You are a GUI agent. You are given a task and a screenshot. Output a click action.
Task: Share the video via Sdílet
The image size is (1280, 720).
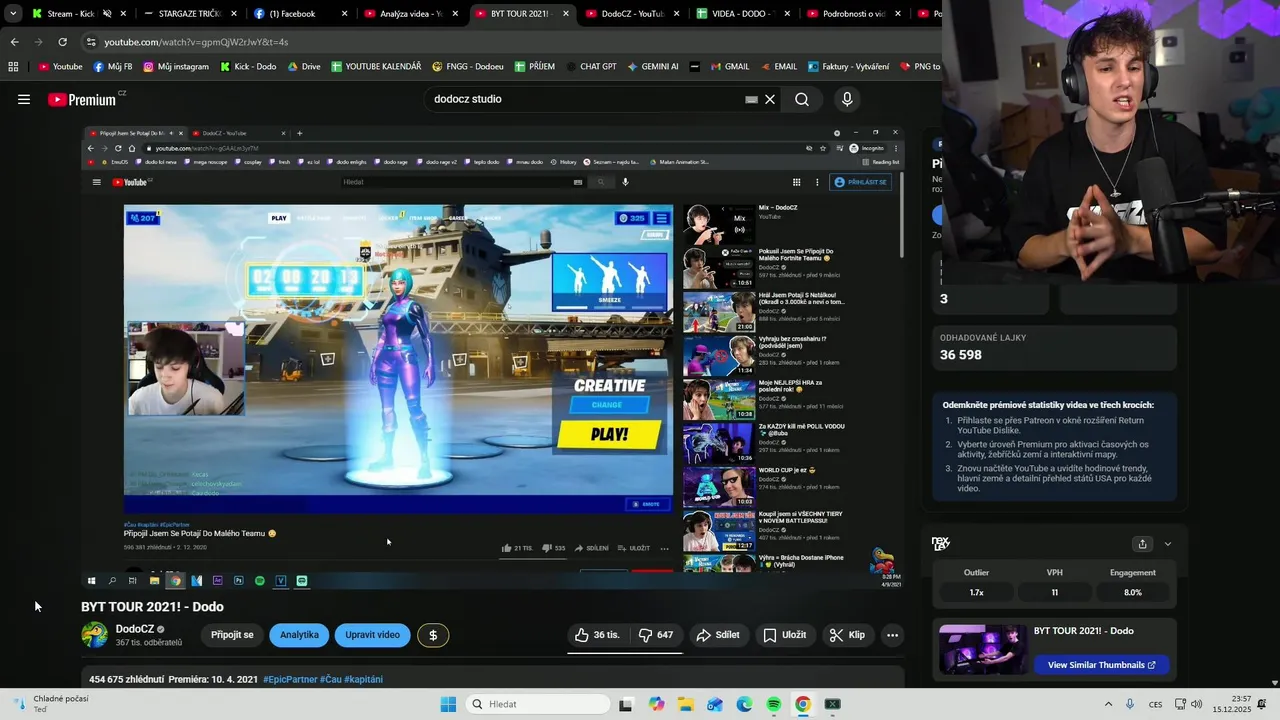click(x=718, y=635)
